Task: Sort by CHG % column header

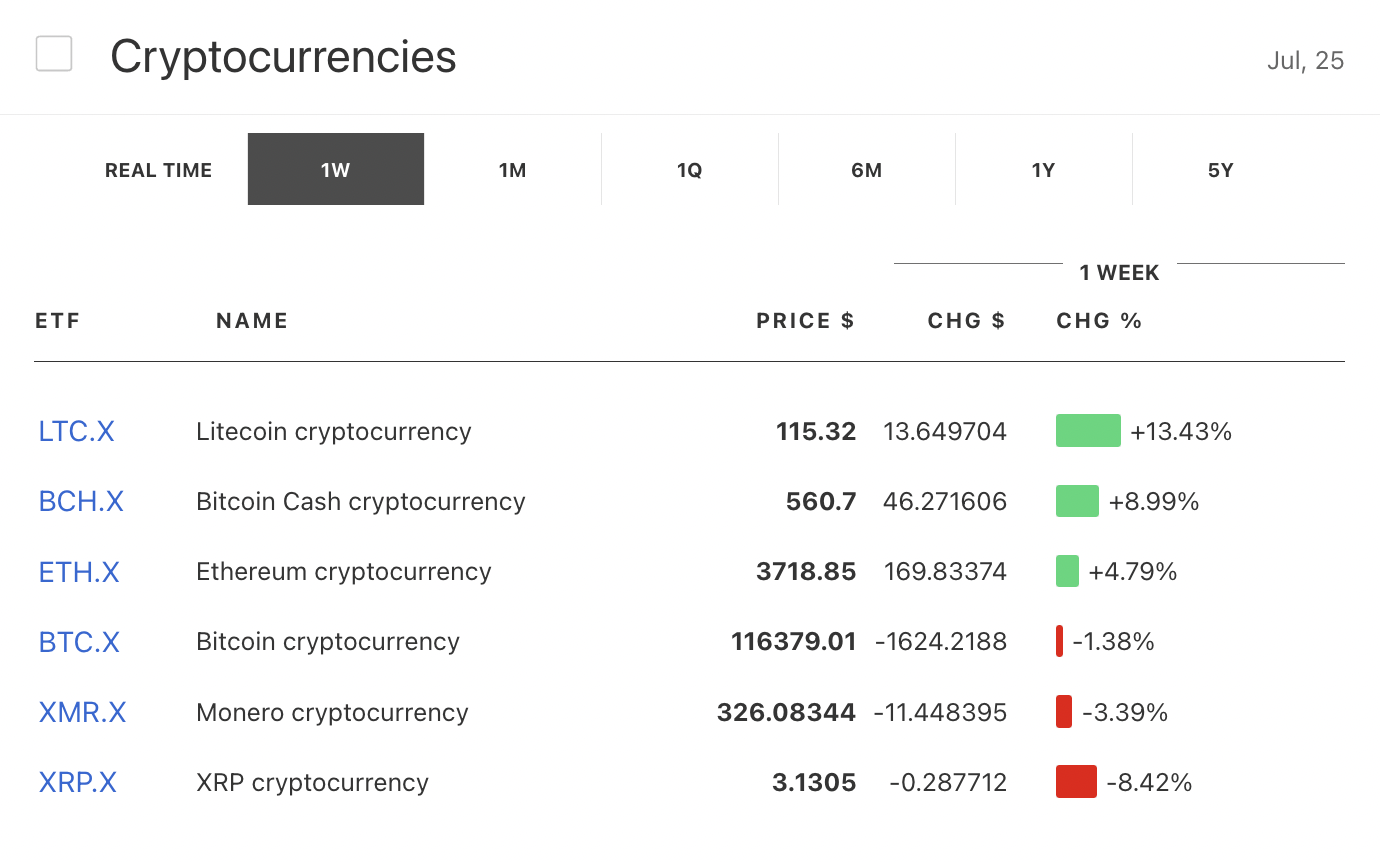Action: 1099,321
